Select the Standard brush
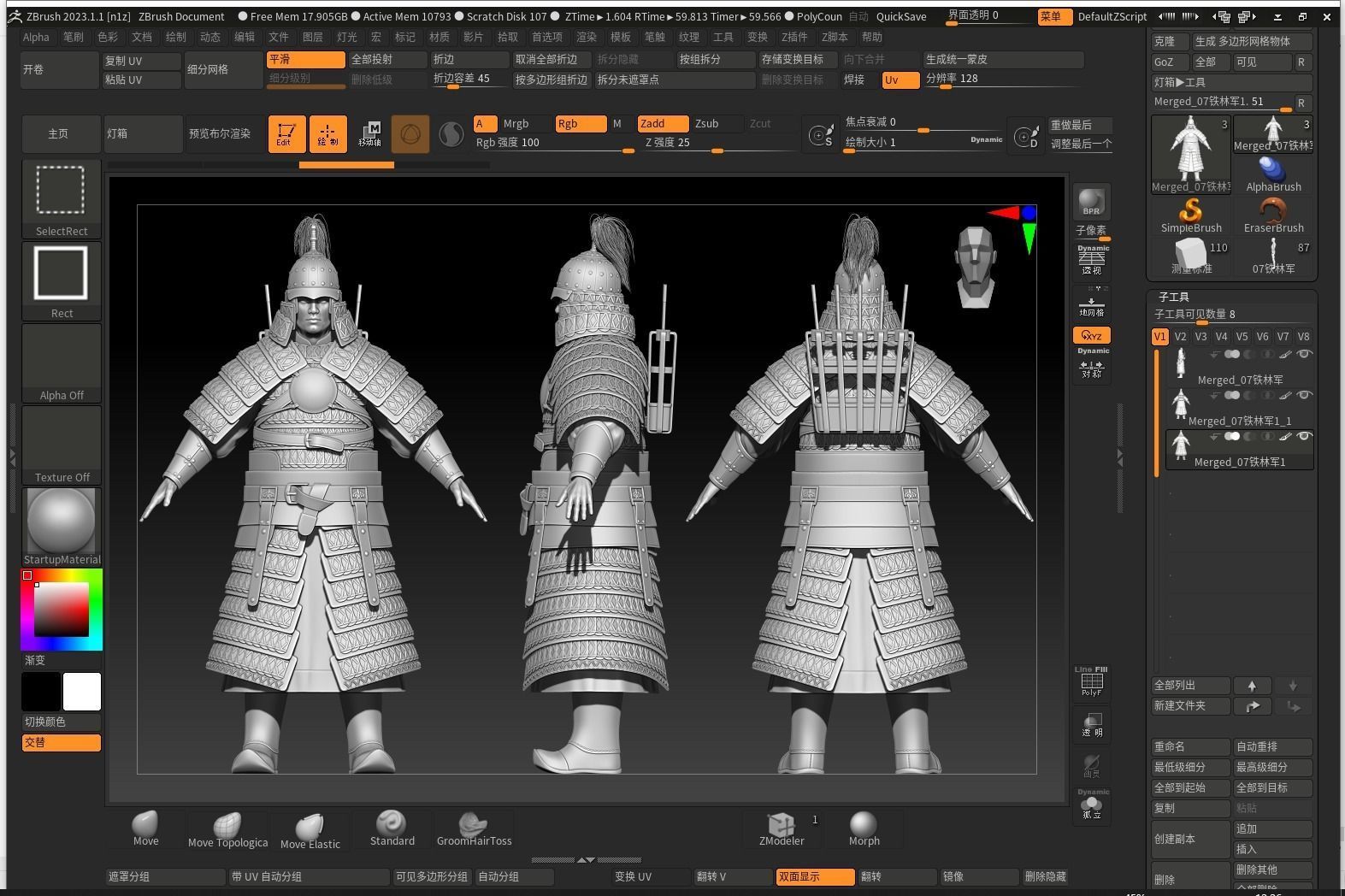 click(x=392, y=828)
